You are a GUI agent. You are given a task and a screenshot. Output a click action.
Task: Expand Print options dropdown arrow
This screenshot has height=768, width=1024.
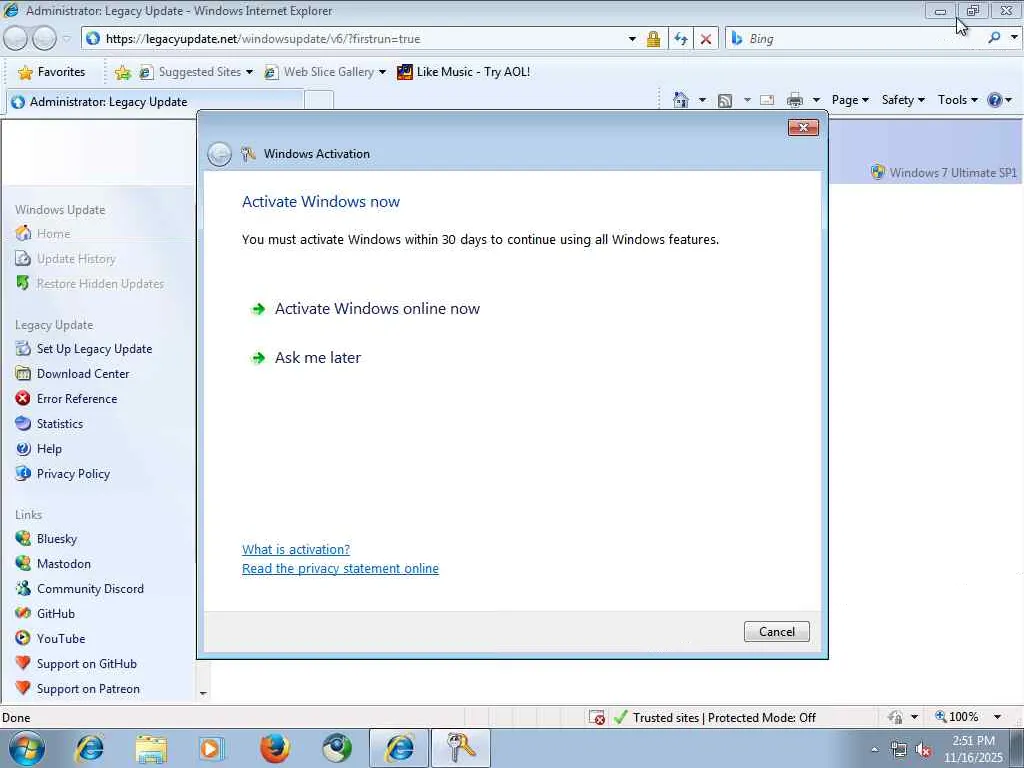(816, 100)
